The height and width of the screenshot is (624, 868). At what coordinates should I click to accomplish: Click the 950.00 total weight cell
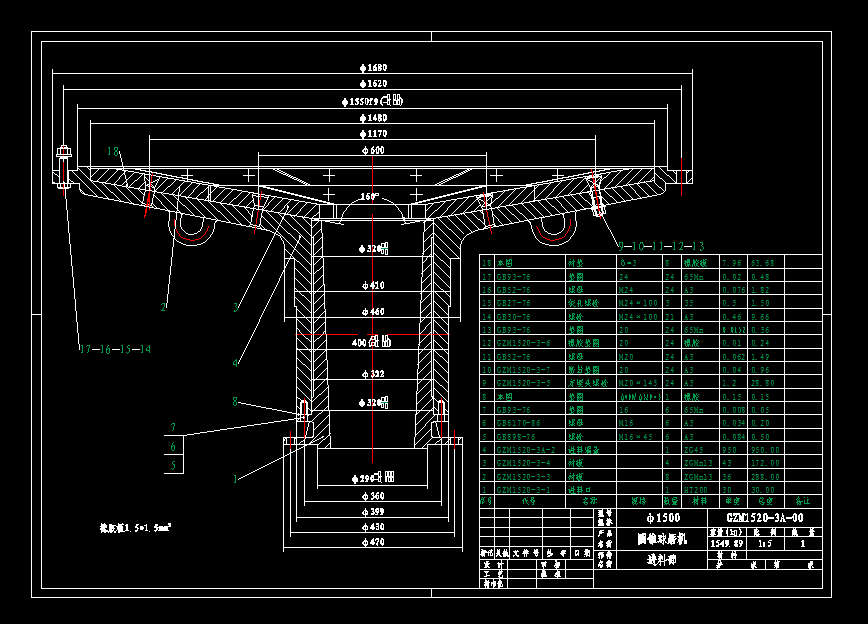[766, 450]
